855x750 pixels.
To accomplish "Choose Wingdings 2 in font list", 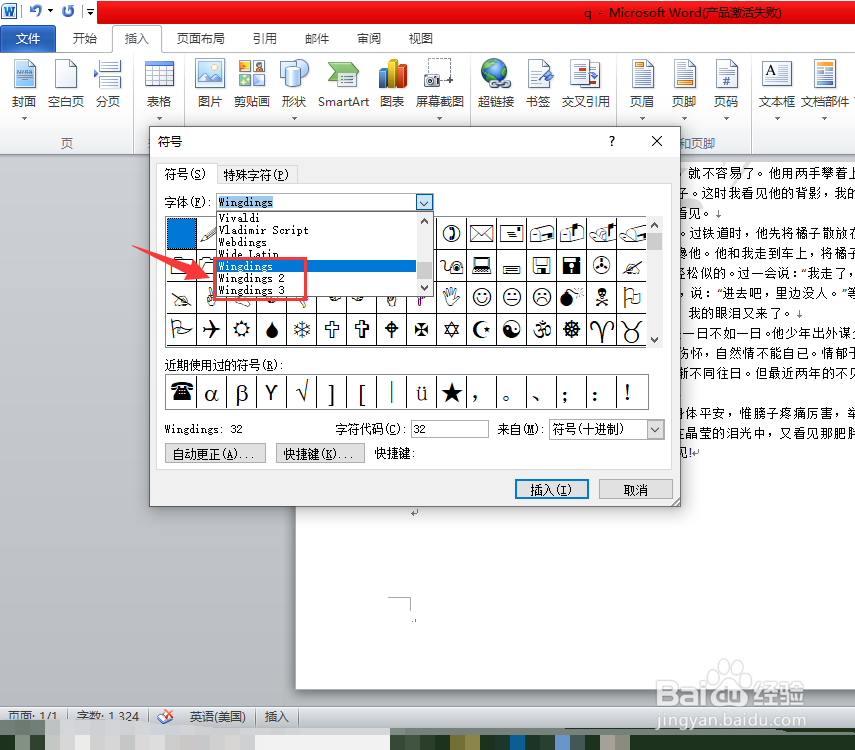I will pyautogui.click(x=316, y=278).
